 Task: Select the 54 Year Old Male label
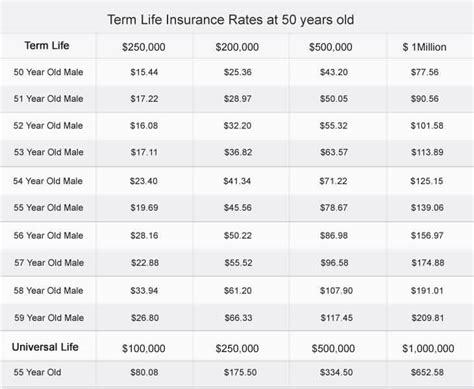[x=48, y=181]
